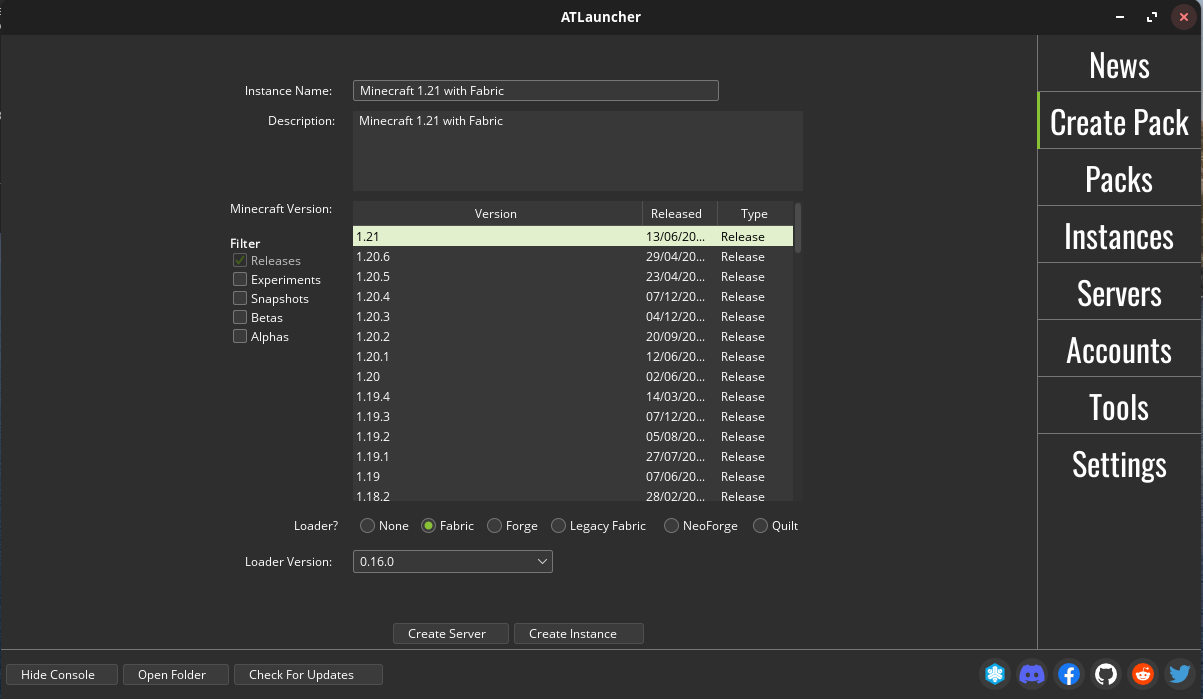Open the Settings tab

pyautogui.click(x=1119, y=463)
